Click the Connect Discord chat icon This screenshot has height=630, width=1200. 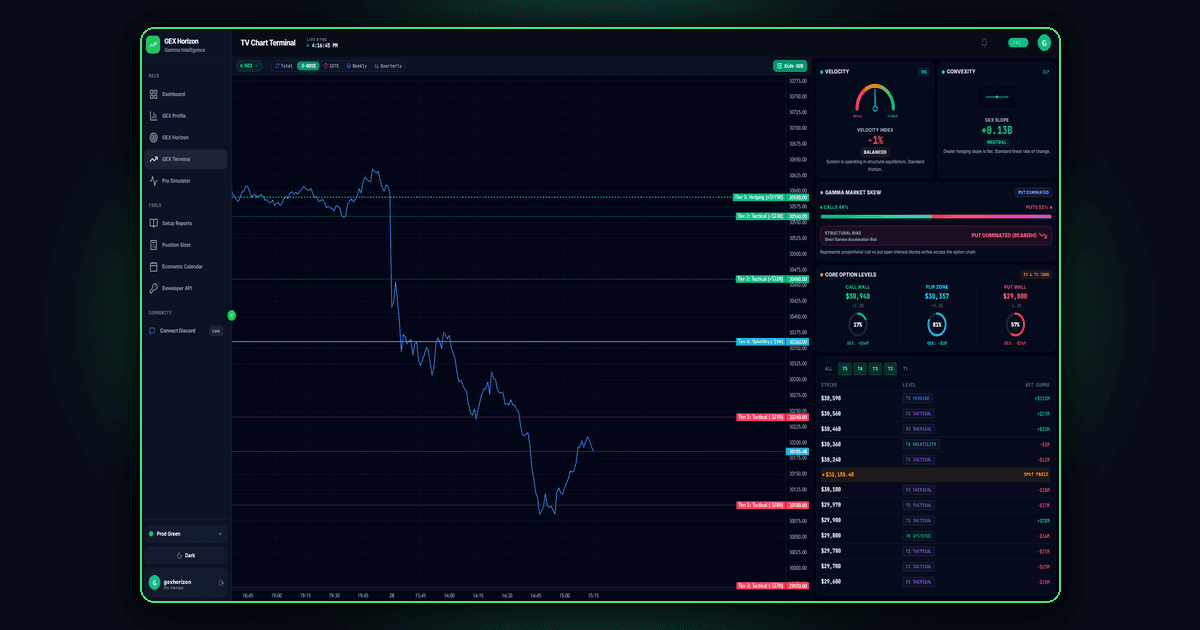pyautogui.click(x=153, y=330)
